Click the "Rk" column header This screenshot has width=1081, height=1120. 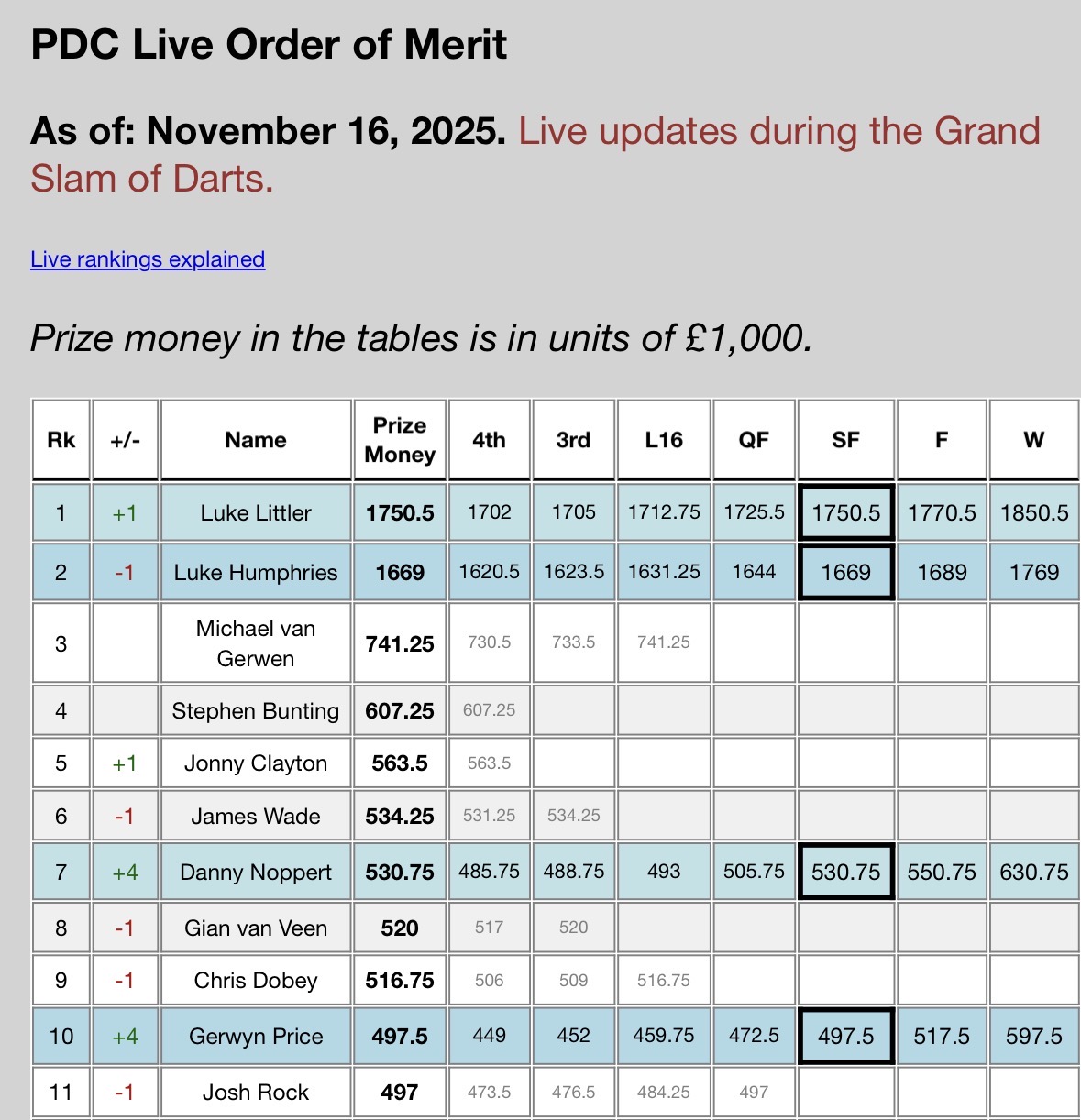coord(61,440)
